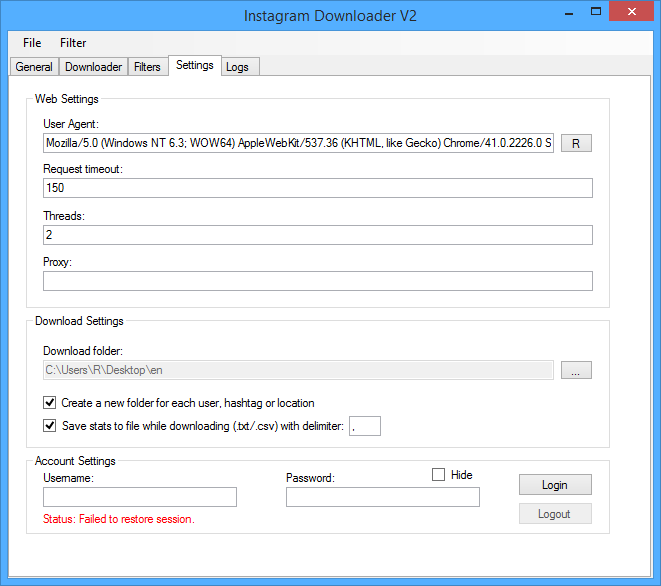Enable the Hide password checkbox

pos(438,475)
